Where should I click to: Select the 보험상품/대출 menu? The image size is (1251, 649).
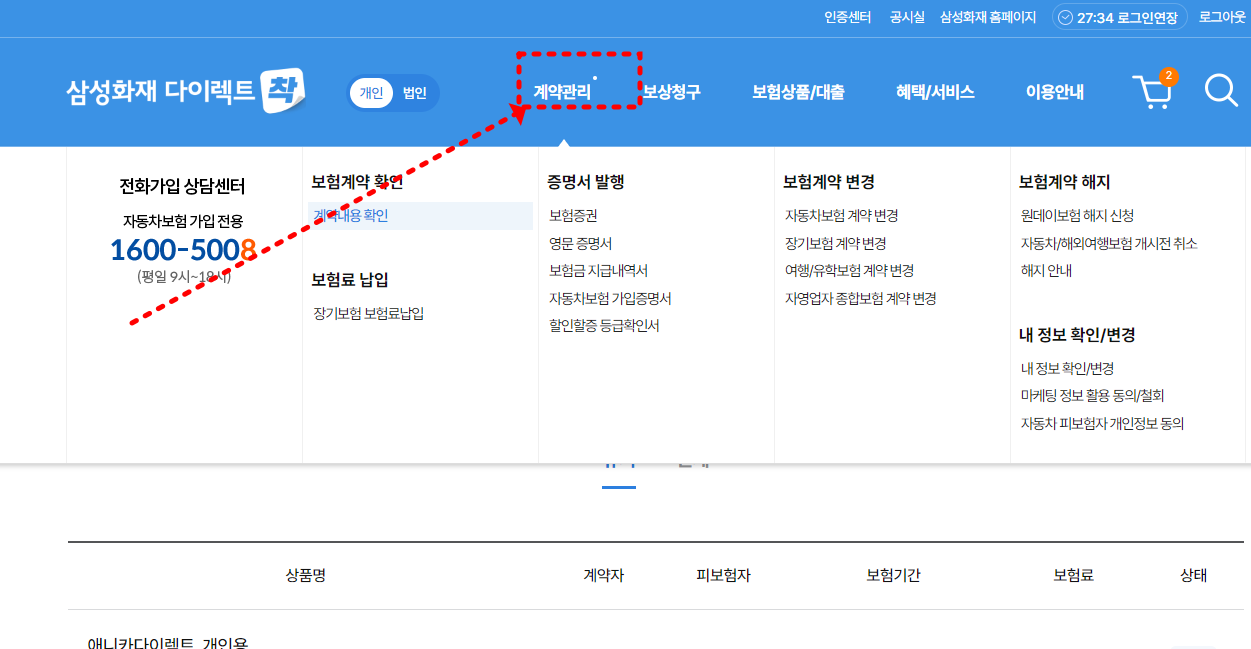[x=797, y=90]
